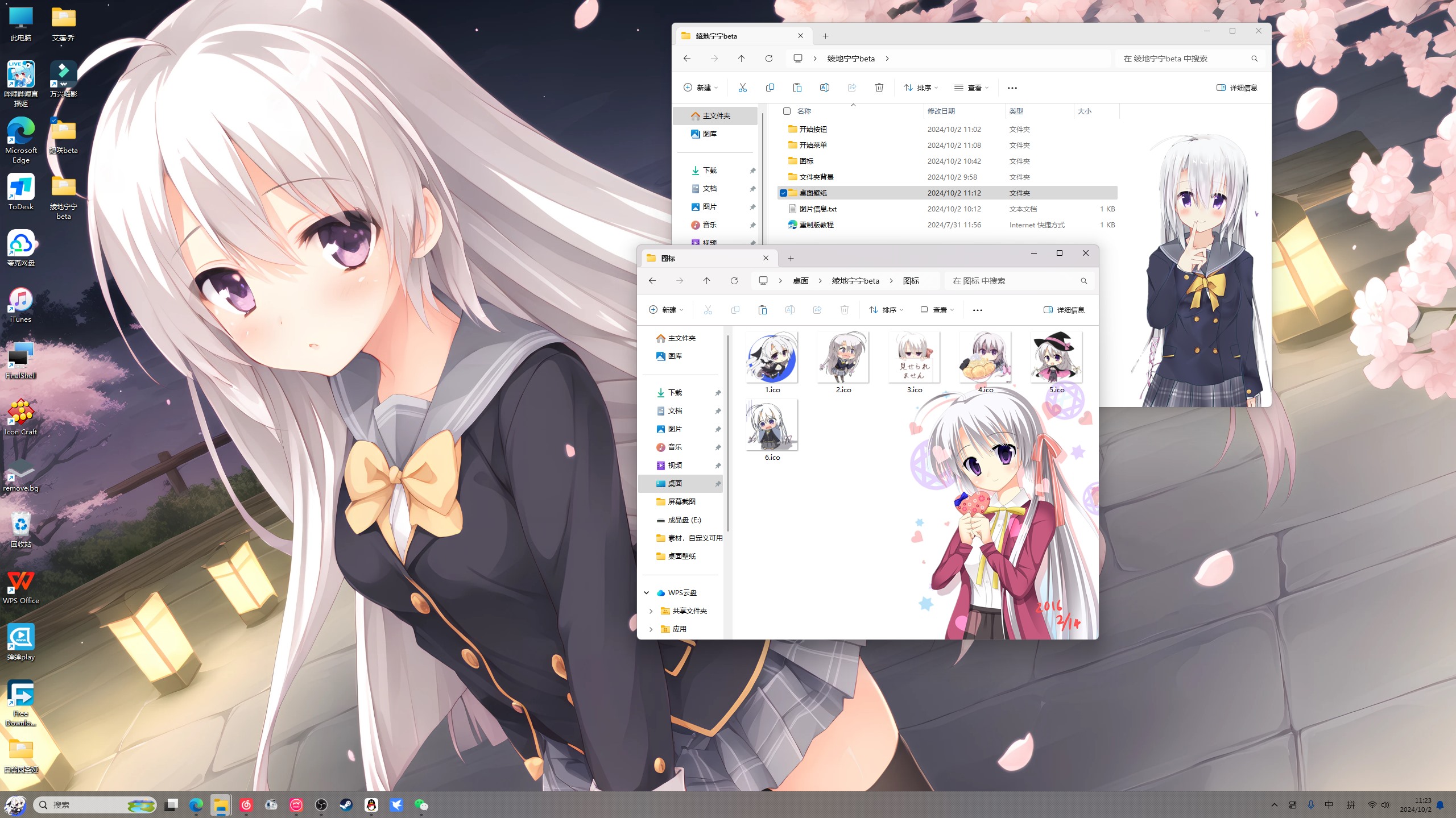The image size is (1456, 818).
Task: Open WeChat from the taskbar
Action: pyautogui.click(x=421, y=805)
